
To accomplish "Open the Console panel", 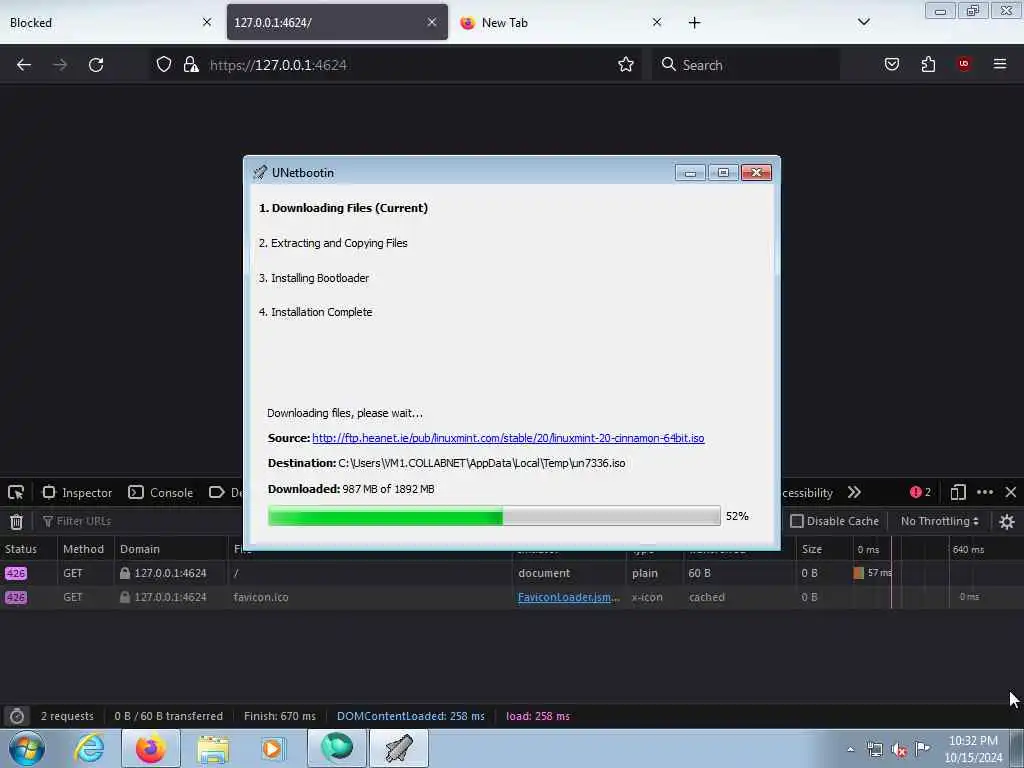I will tap(161, 492).
